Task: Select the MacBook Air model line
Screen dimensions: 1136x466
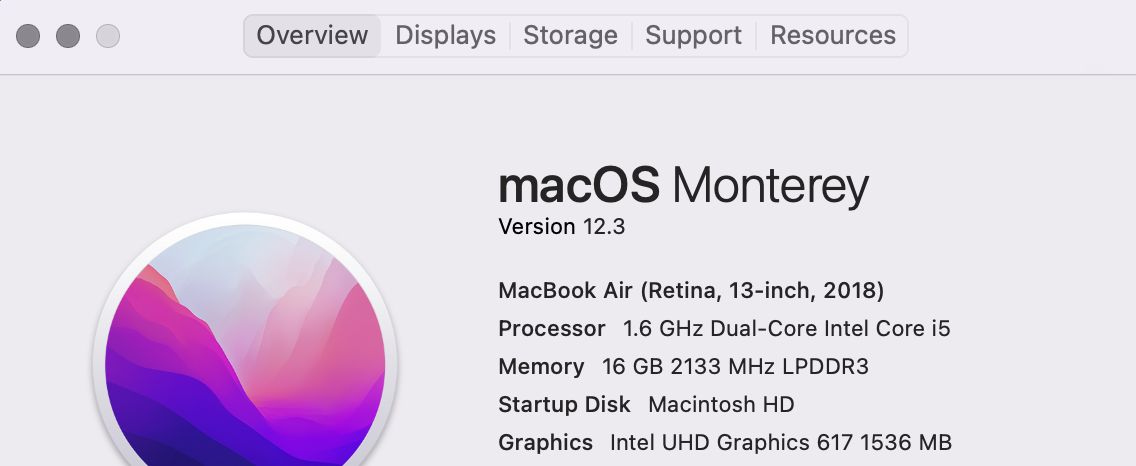Action: (691, 291)
